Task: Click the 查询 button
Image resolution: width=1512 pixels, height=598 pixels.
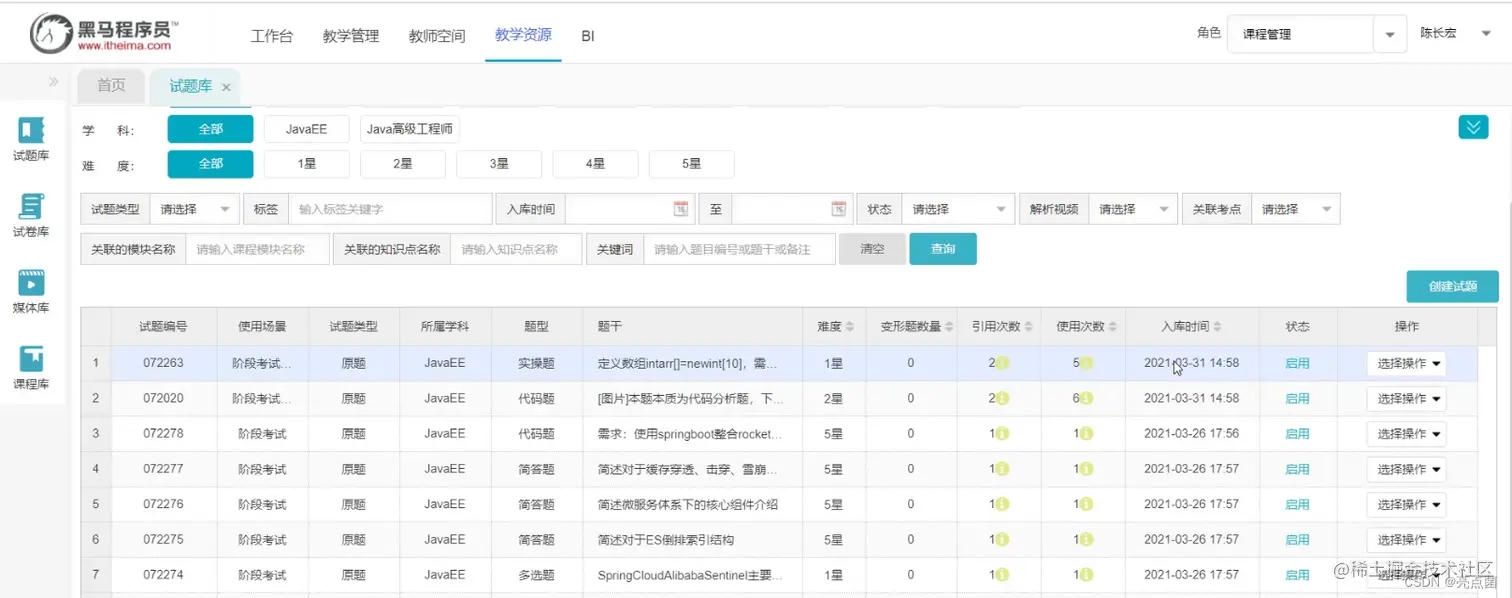Action: click(943, 249)
